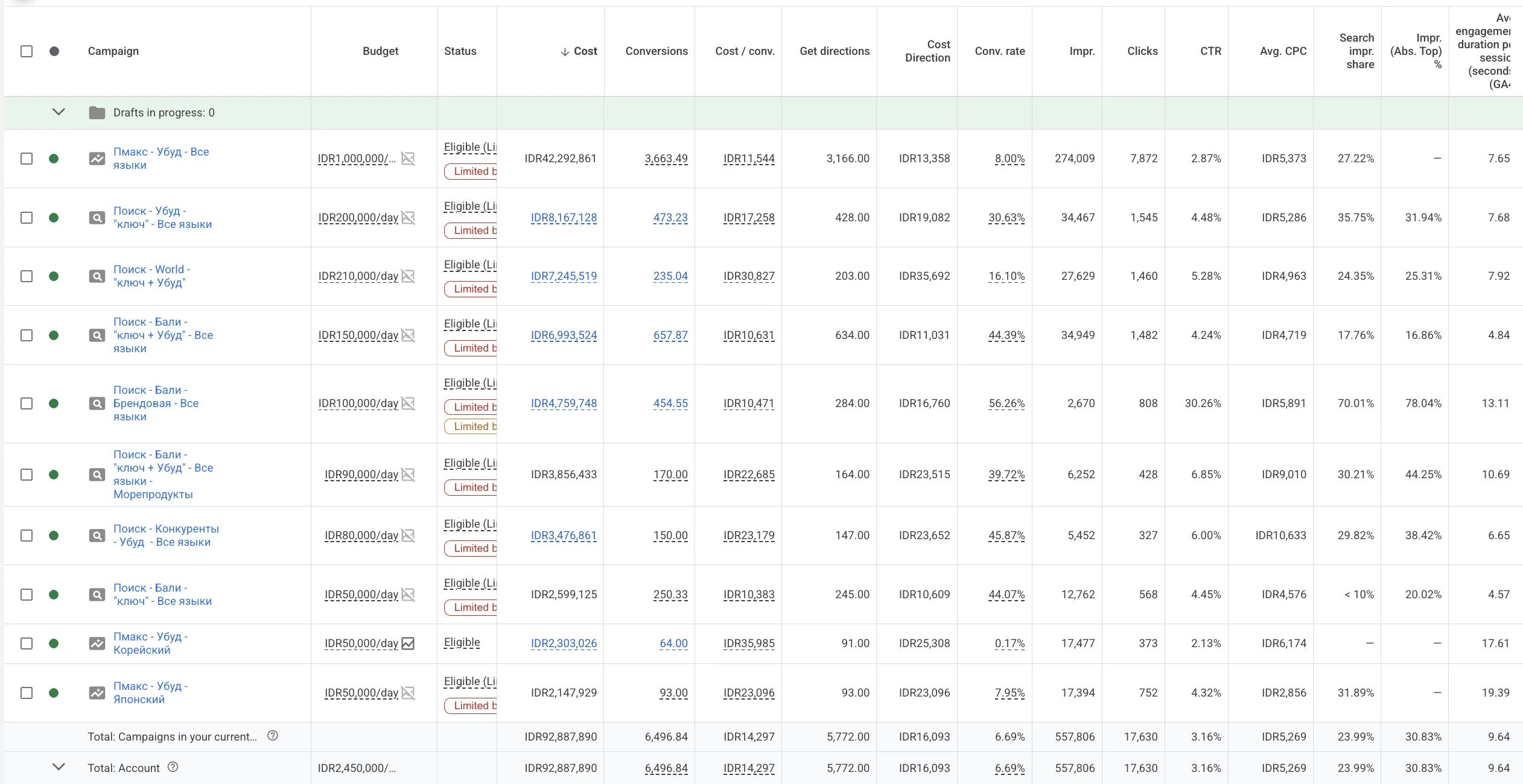Screen dimensions: 1523x784
Task: Click budget chart icon beside IDR150,000/day
Action: point(409,335)
